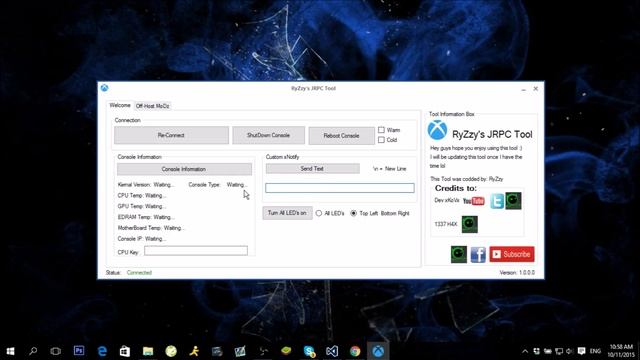This screenshot has width=640, height=360.
Task: Open the ENG language indicator
Action: [595, 351]
